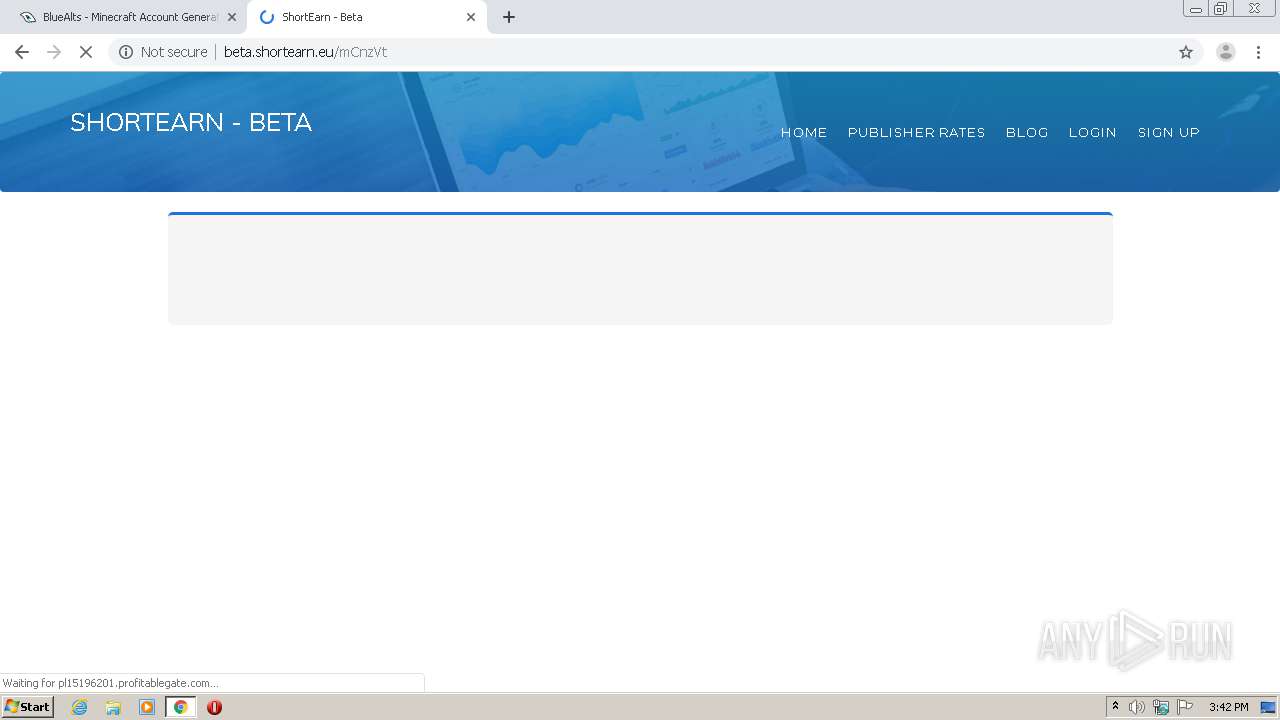Go to HOME in site navigation
This screenshot has width=1280, height=720.
click(x=804, y=132)
